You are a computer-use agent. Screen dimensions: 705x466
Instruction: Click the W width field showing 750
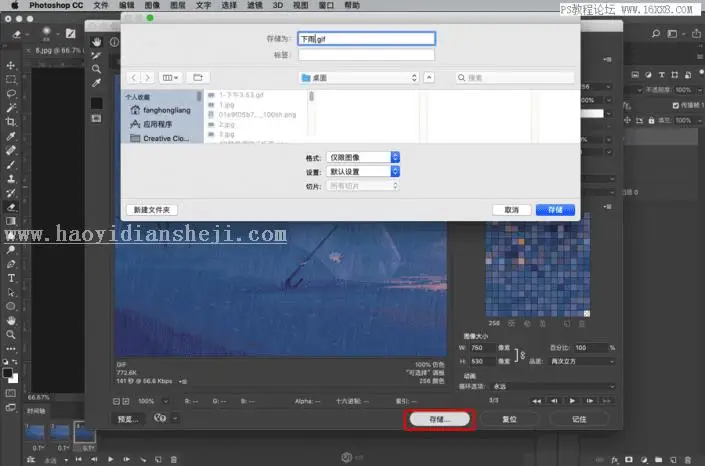click(482, 348)
